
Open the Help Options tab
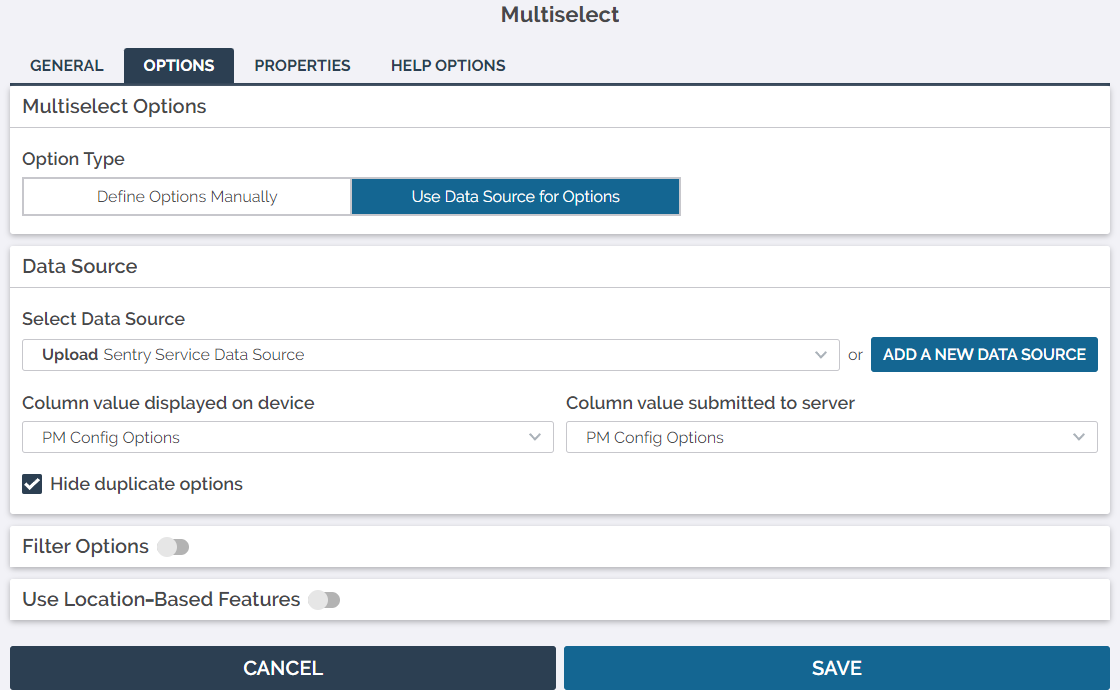point(448,66)
